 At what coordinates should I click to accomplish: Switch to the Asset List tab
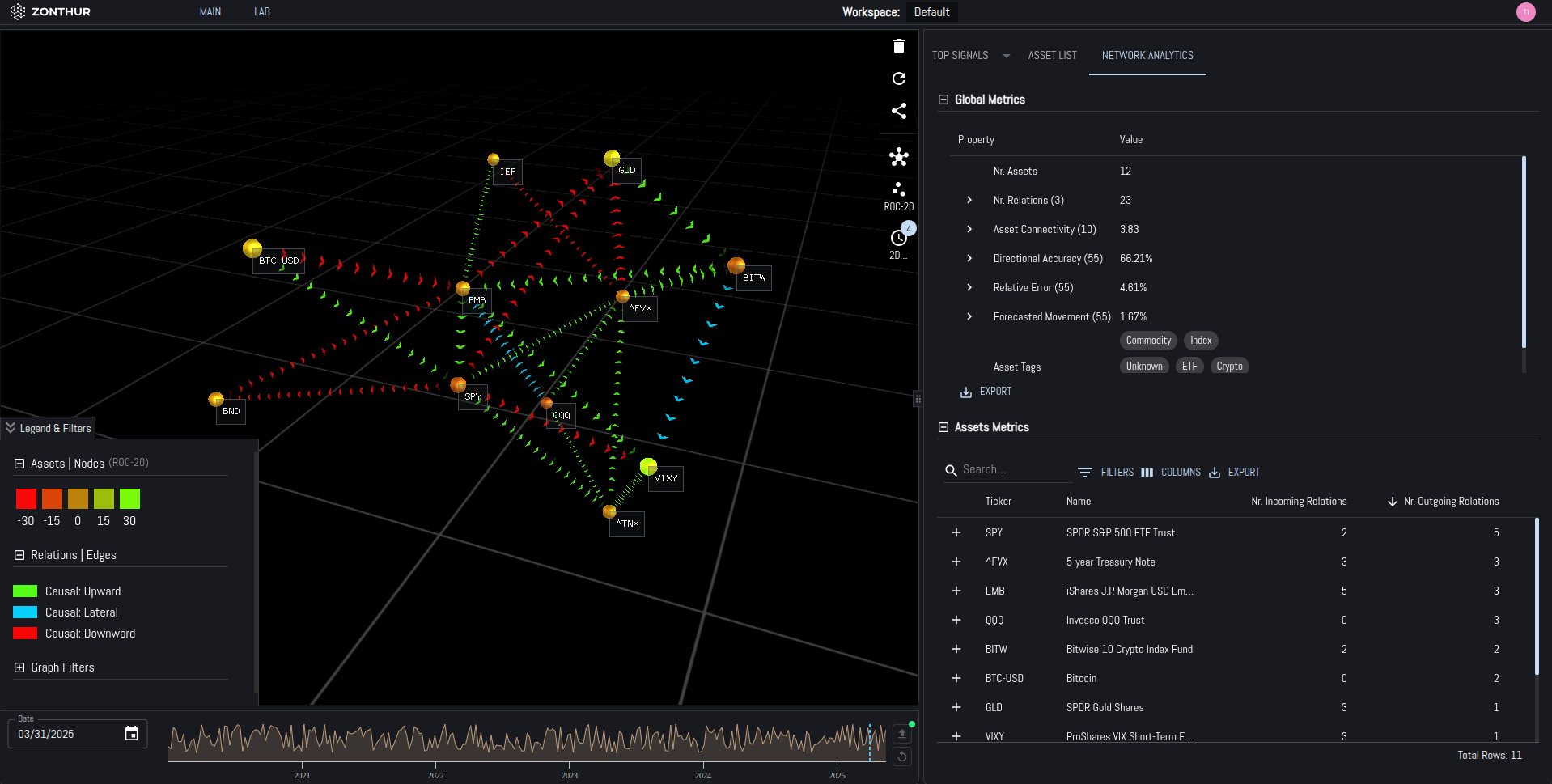pyautogui.click(x=1052, y=56)
